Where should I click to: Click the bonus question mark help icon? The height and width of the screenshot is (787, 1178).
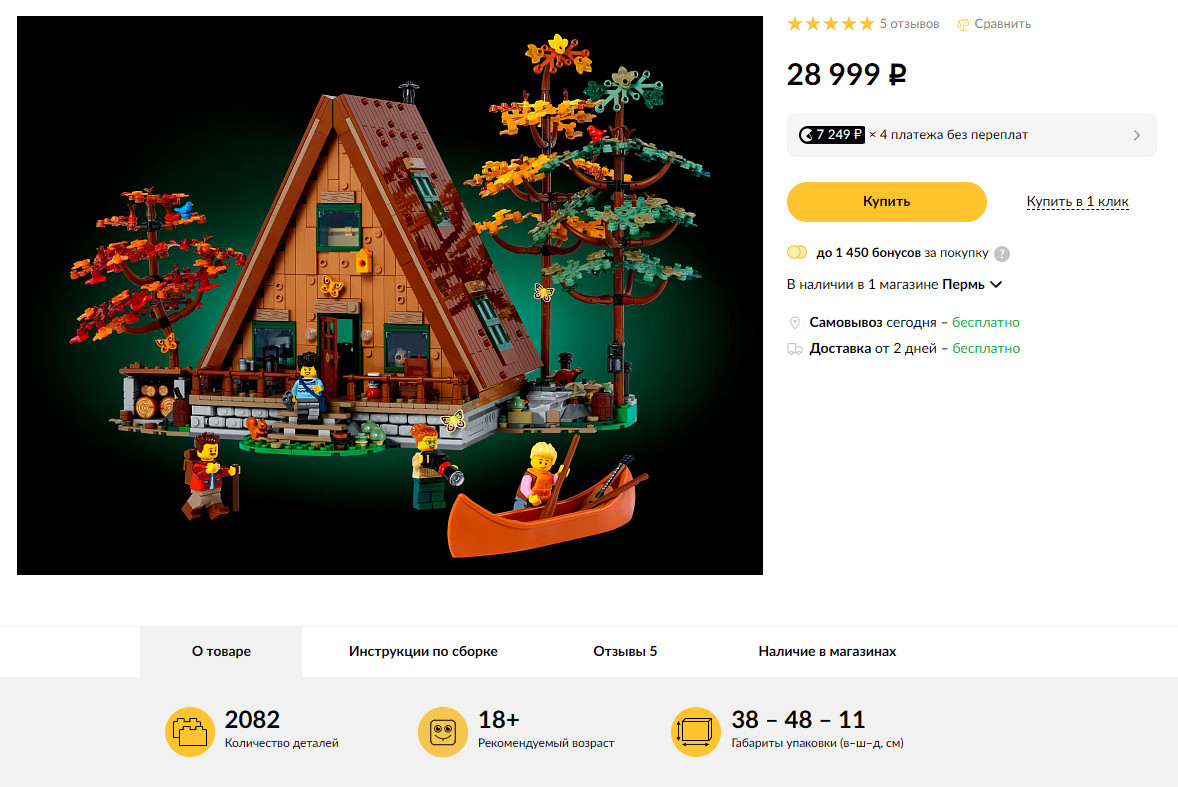(x=1001, y=254)
